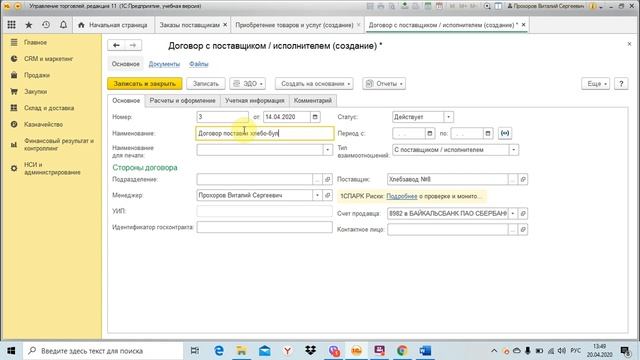Switch to Заказы поставщикам tab

tap(189, 25)
